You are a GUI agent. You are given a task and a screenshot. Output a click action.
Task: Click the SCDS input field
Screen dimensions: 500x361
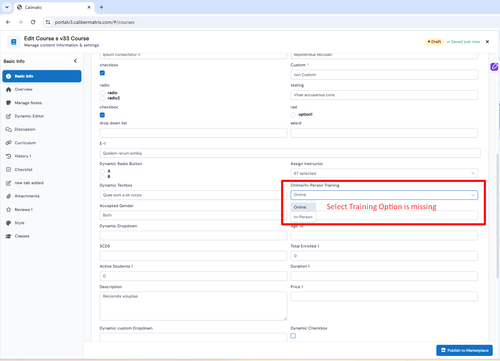click(x=193, y=256)
